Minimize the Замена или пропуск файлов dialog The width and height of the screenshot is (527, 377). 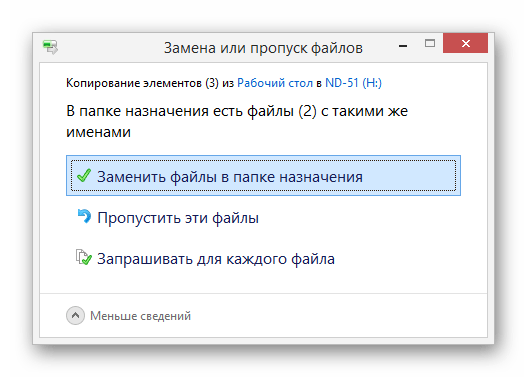403,46
